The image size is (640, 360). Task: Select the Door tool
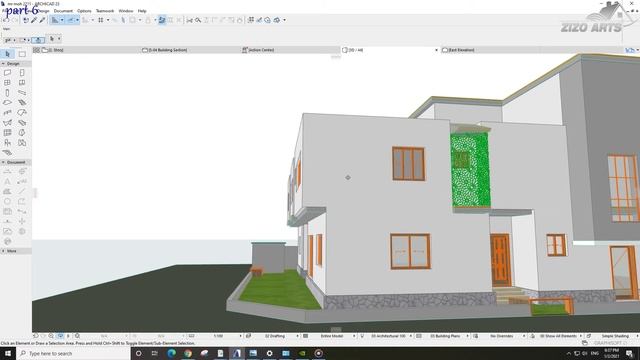point(22,73)
